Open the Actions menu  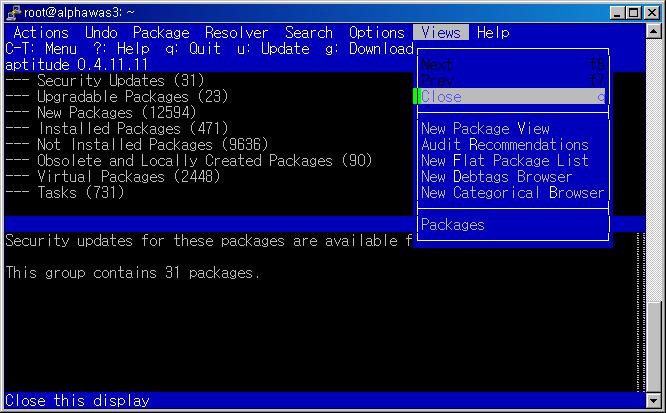pyautogui.click(x=41, y=33)
